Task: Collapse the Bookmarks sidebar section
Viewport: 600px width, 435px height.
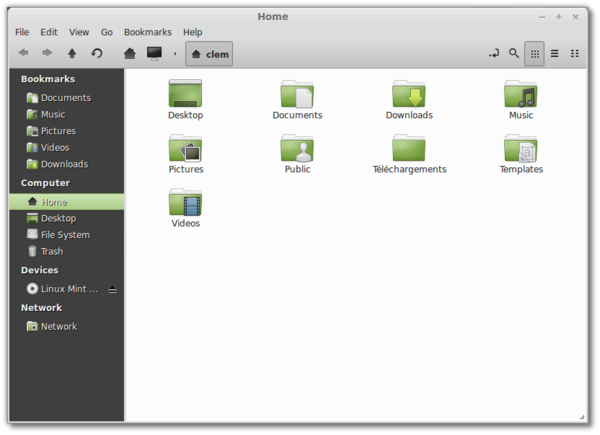Action: click(48, 79)
